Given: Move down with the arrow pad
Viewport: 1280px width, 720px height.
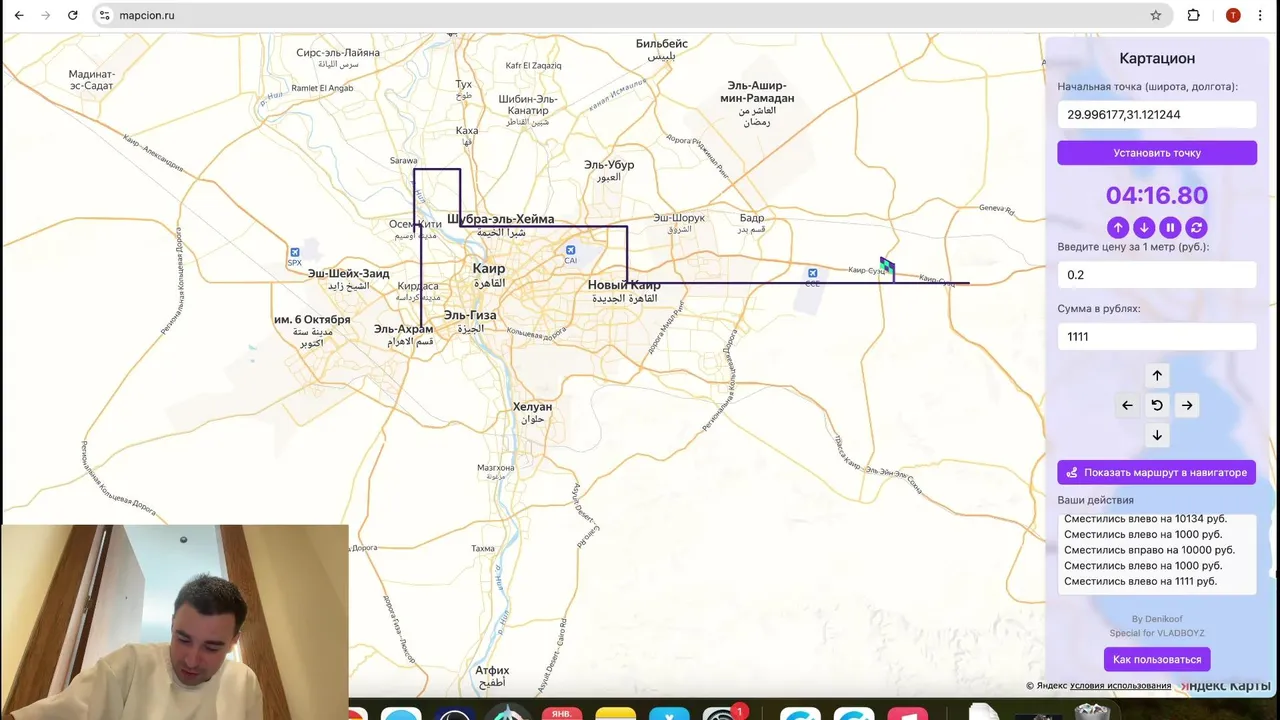Looking at the screenshot, I should 1157,435.
